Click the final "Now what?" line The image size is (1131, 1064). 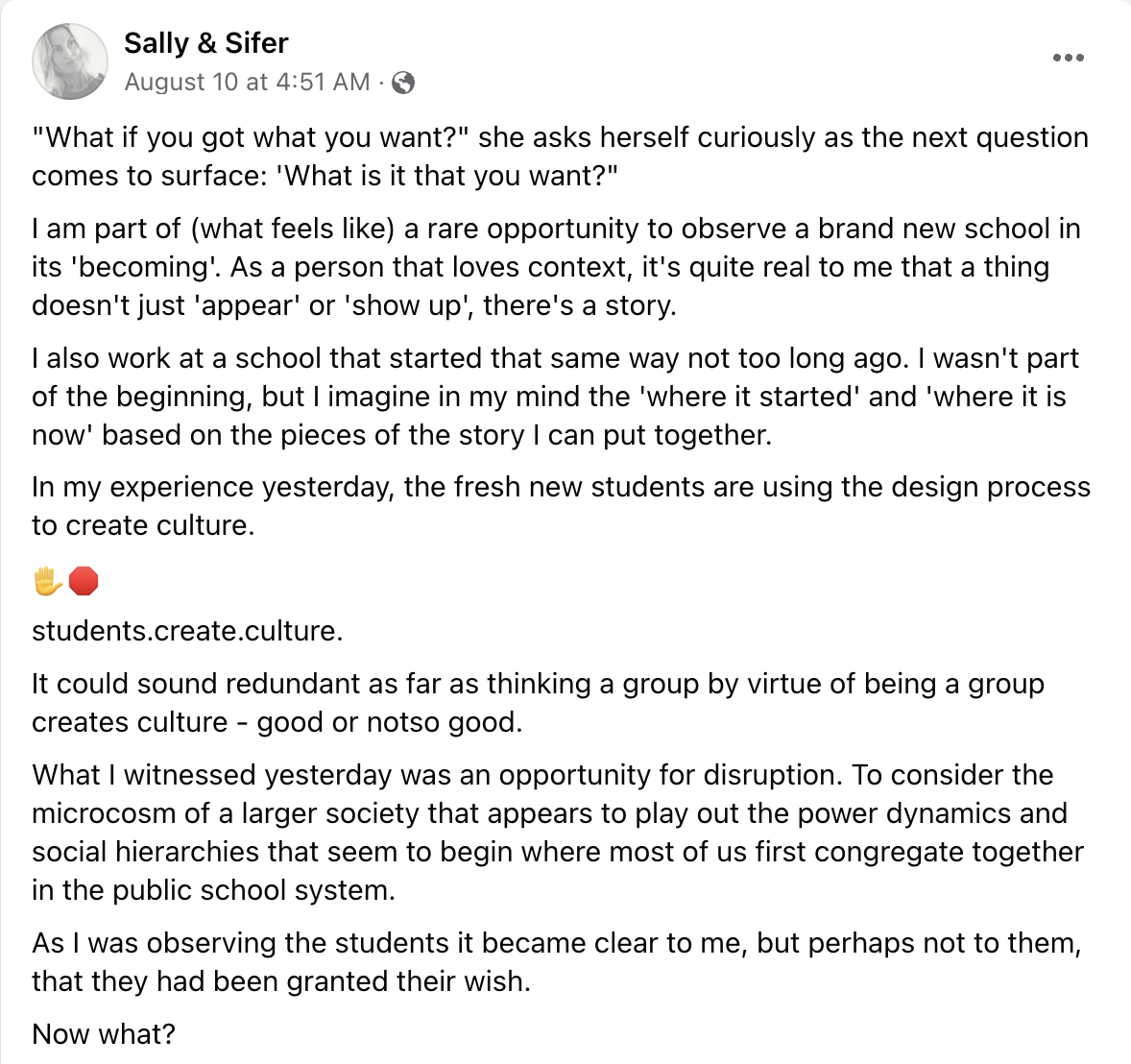pyautogui.click(x=104, y=1034)
